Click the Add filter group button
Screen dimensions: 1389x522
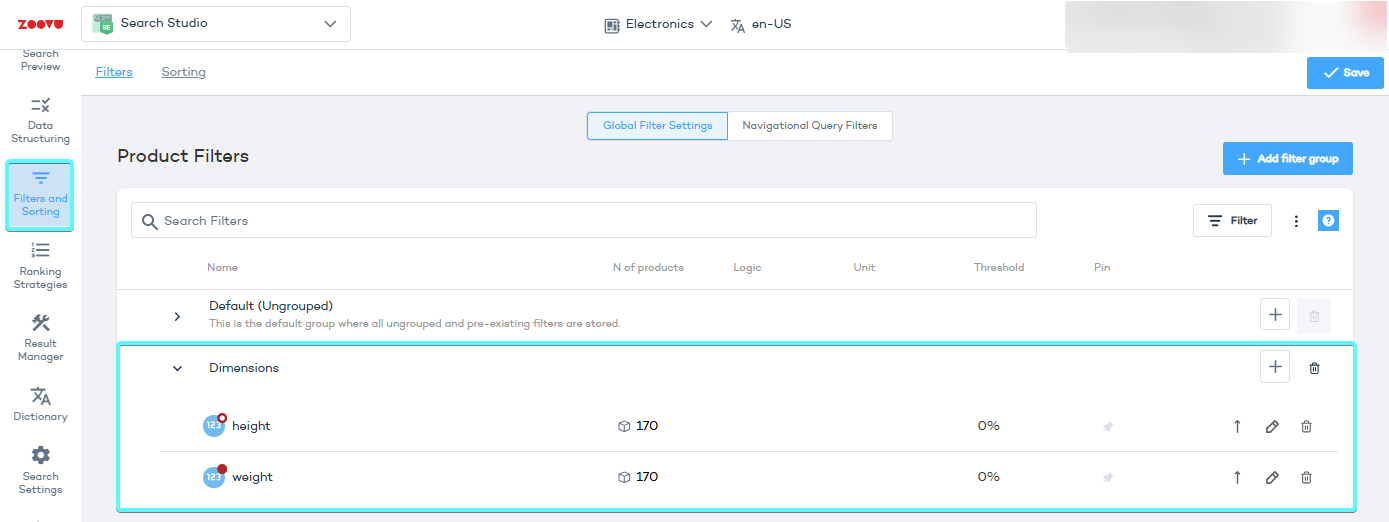1287,159
